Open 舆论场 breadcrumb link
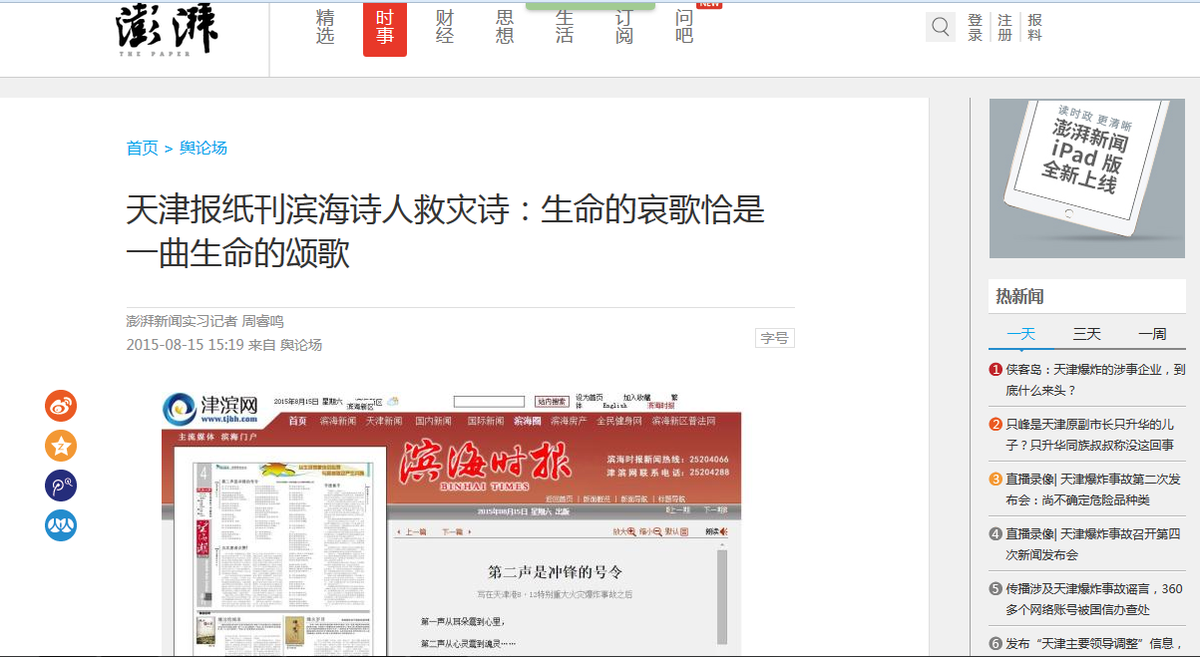Image resolution: width=1200 pixels, height=657 pixels. pos(204,148)
